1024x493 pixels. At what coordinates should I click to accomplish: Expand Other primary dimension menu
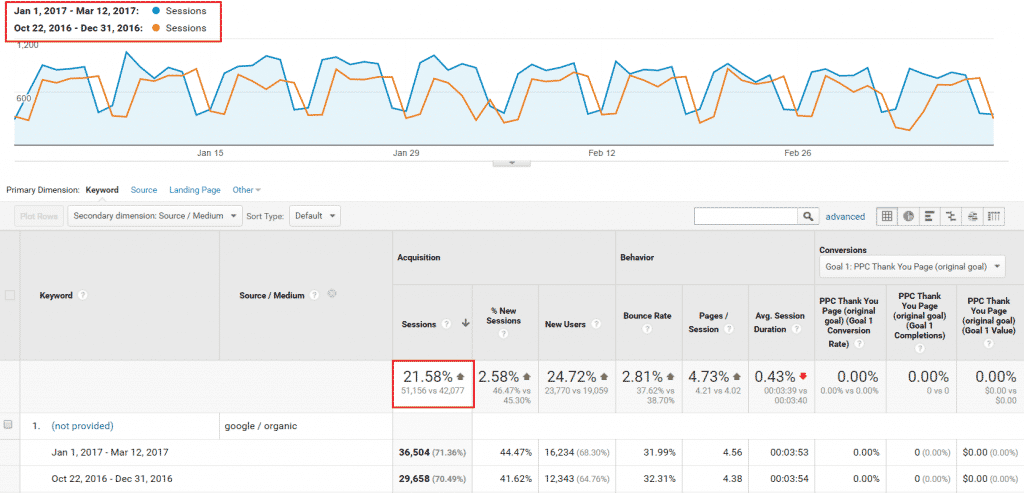246,190
